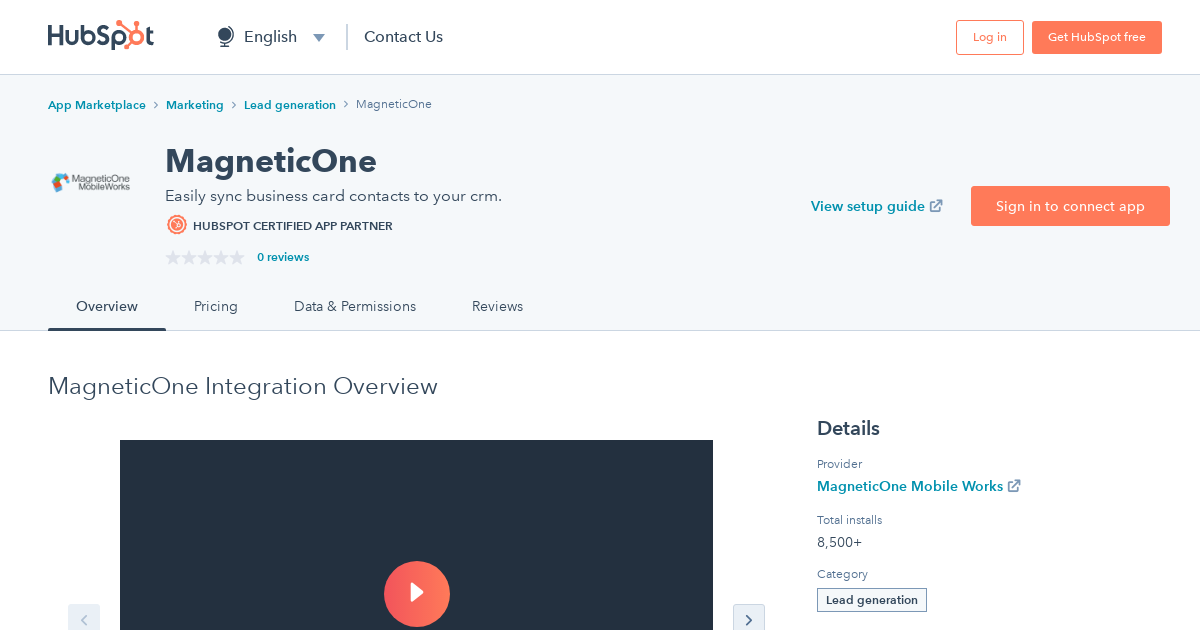Click the MagneticOne Mobile Works app logo
Screen dimensions: 1200x630
pos(91,181)
